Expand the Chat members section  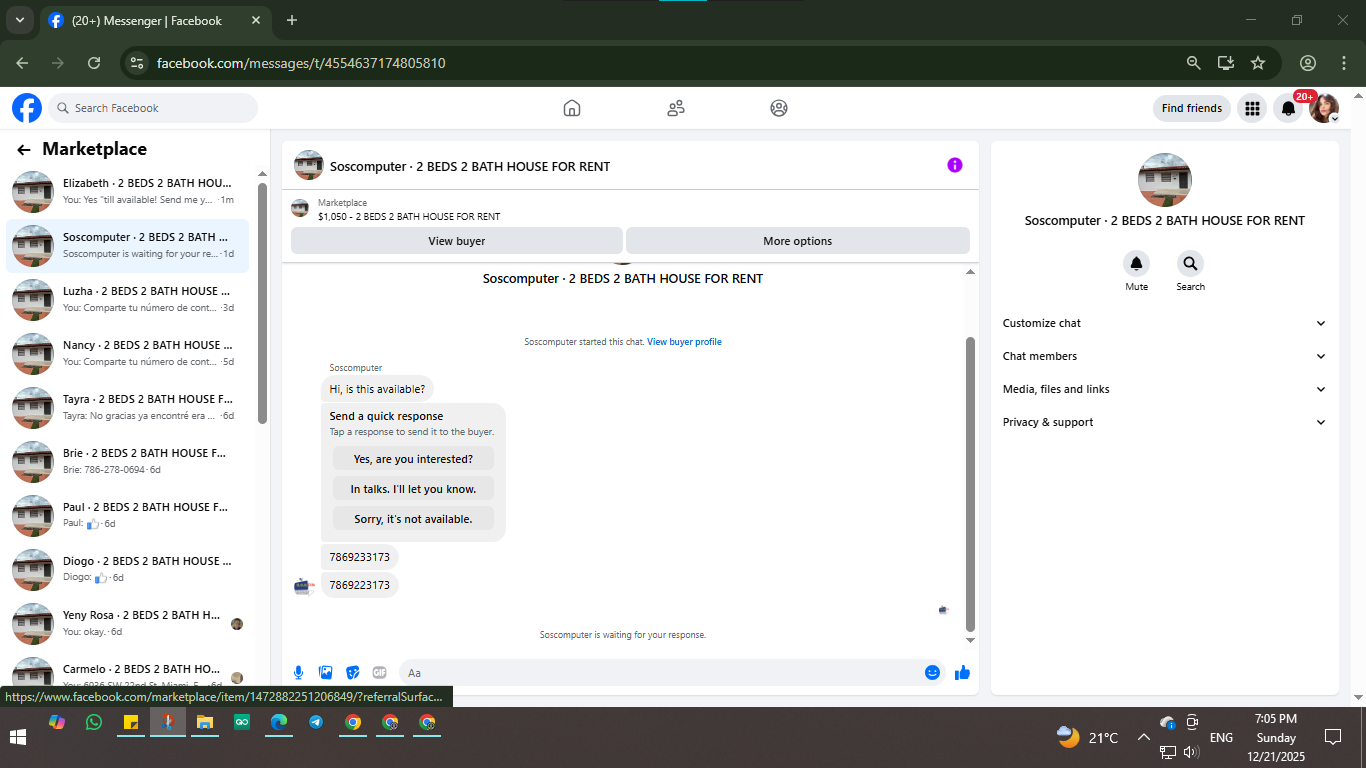[1164, 356]
